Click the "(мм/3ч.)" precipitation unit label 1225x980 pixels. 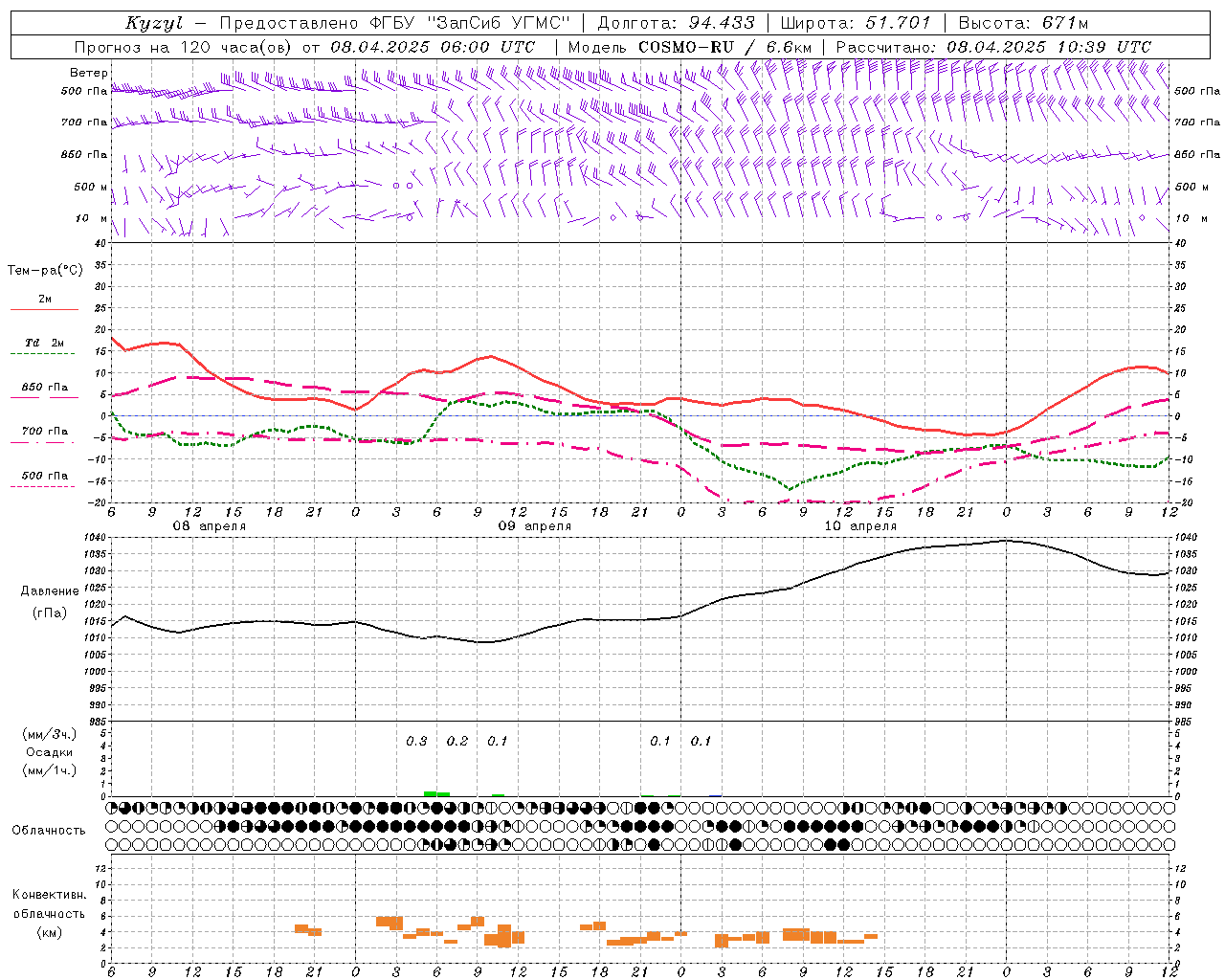tap(50, 734)
